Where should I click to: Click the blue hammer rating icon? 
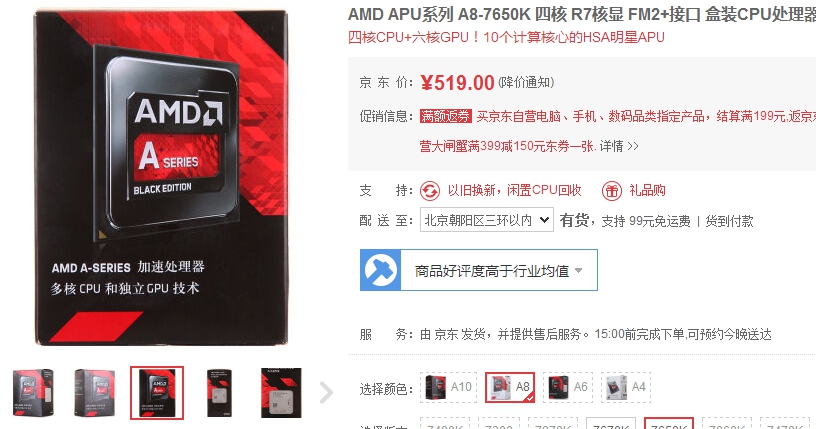381,270
